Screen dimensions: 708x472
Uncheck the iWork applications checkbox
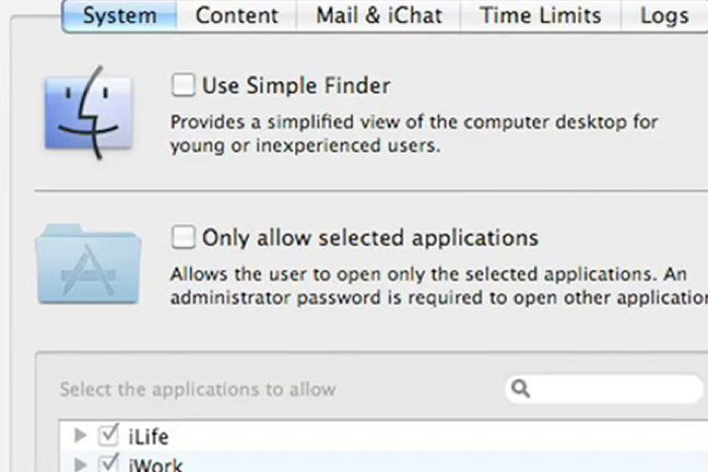108,463
